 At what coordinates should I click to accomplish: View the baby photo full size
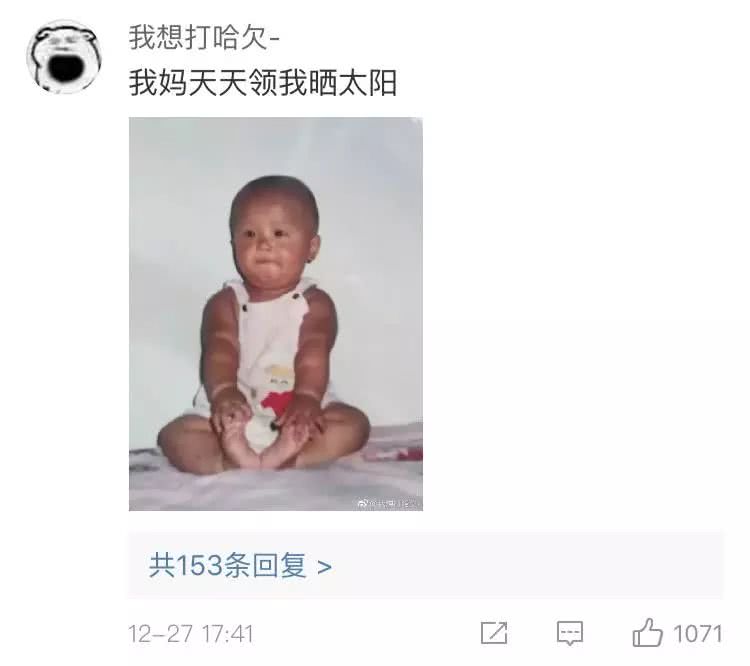276,314
